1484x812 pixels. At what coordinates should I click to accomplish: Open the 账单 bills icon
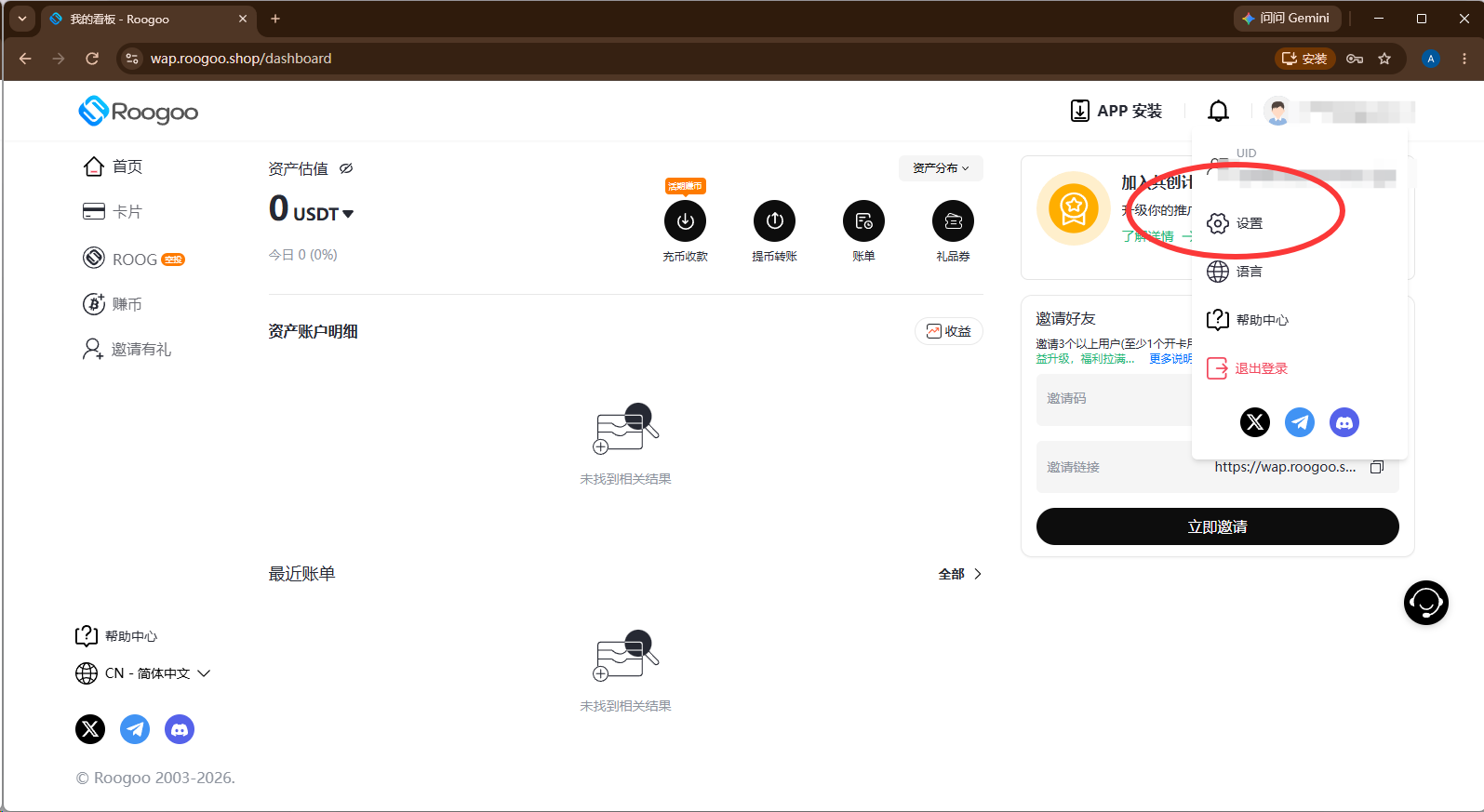863,220
